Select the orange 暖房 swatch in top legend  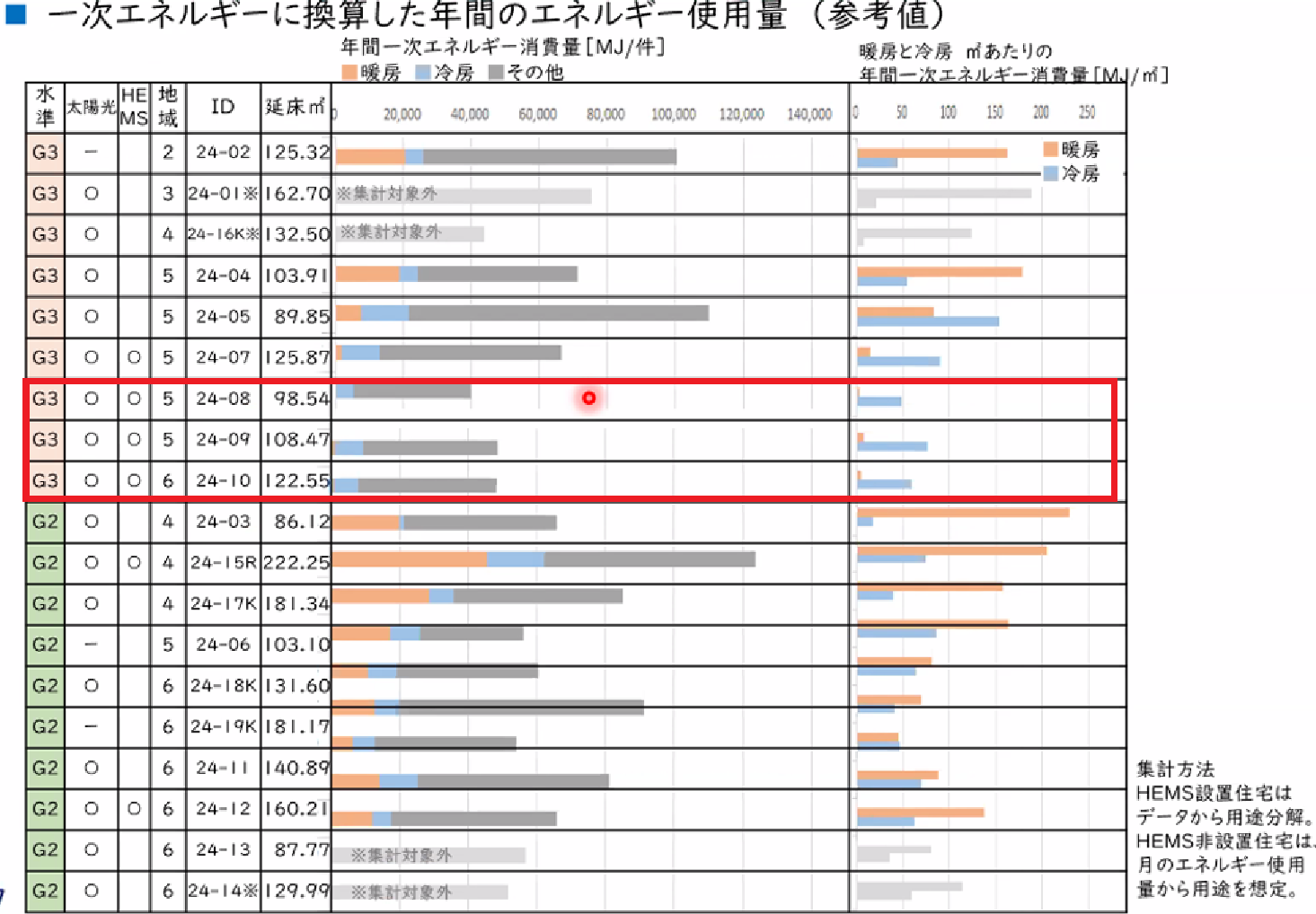349,73
